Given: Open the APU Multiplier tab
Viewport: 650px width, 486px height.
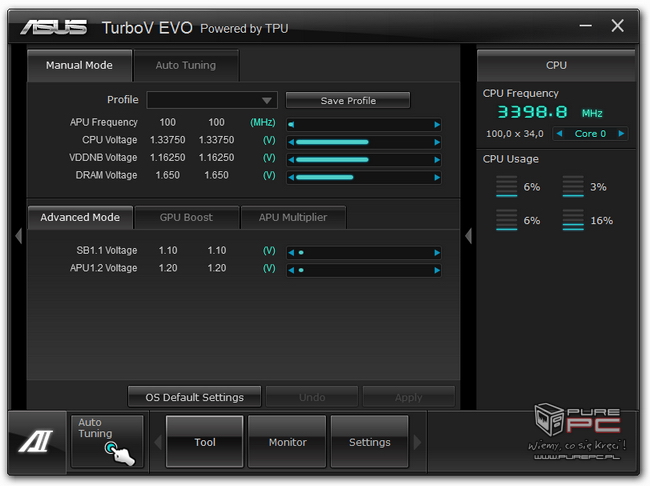Looking at the screenshot, I should pos(293,217).
